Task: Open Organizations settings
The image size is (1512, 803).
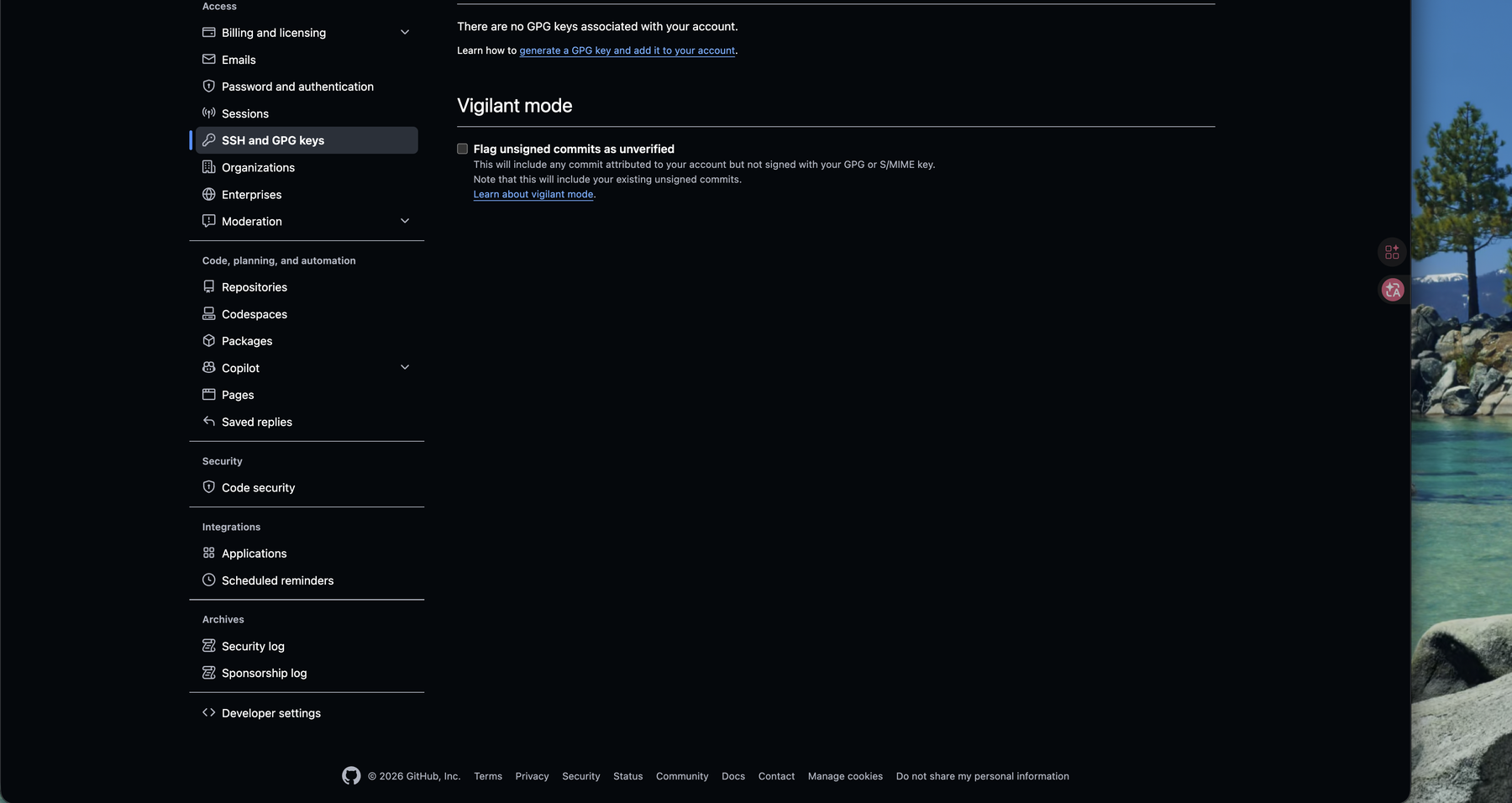Action: tap(307, 167)
